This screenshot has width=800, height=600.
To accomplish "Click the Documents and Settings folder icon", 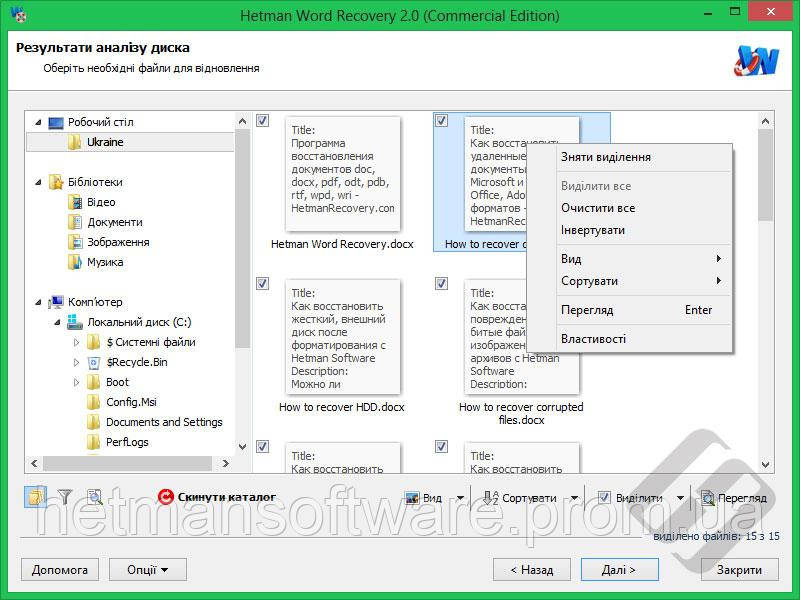I will 94,422.
